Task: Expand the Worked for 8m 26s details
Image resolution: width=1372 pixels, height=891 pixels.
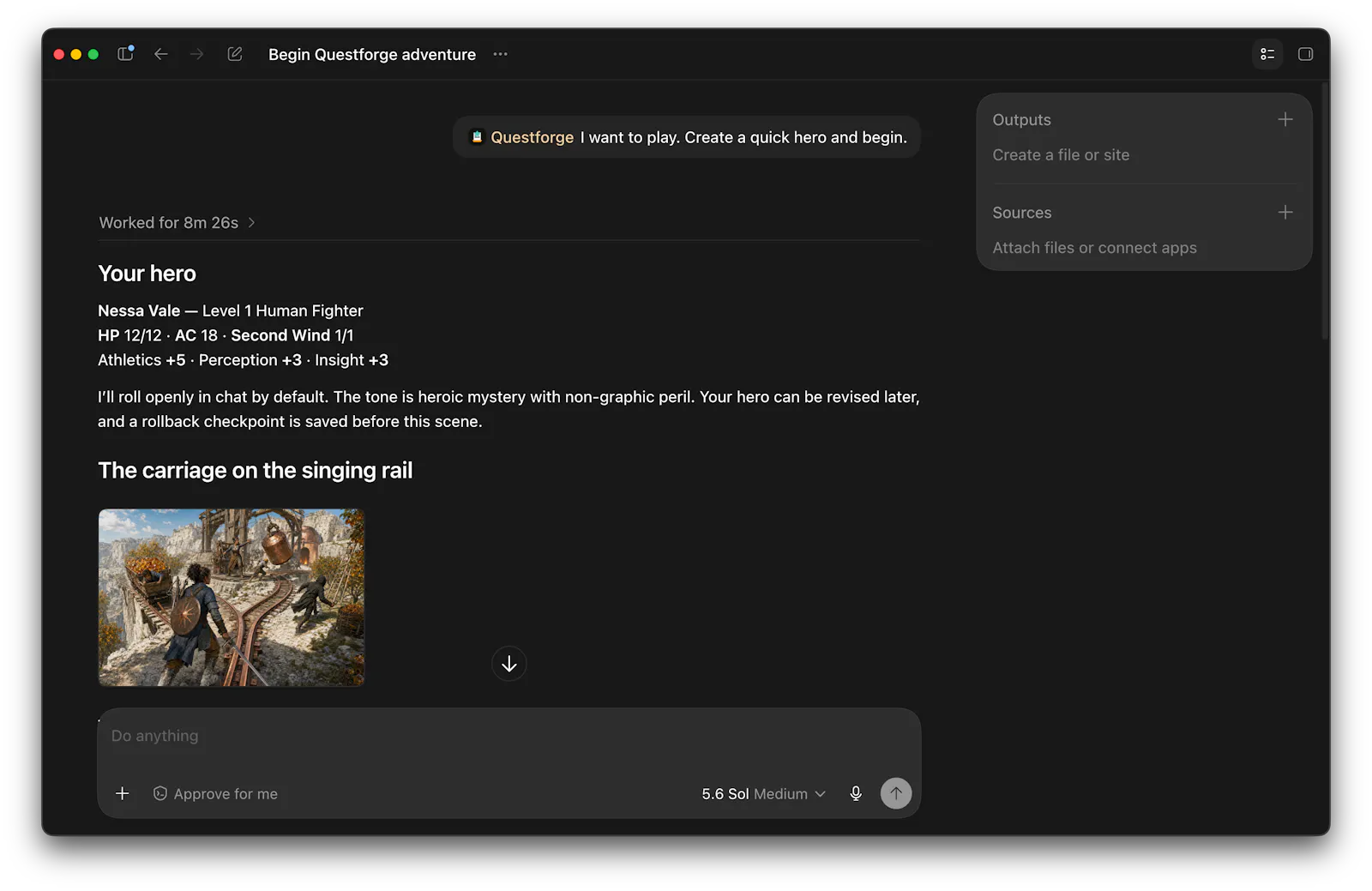Action: pos(178,223)
